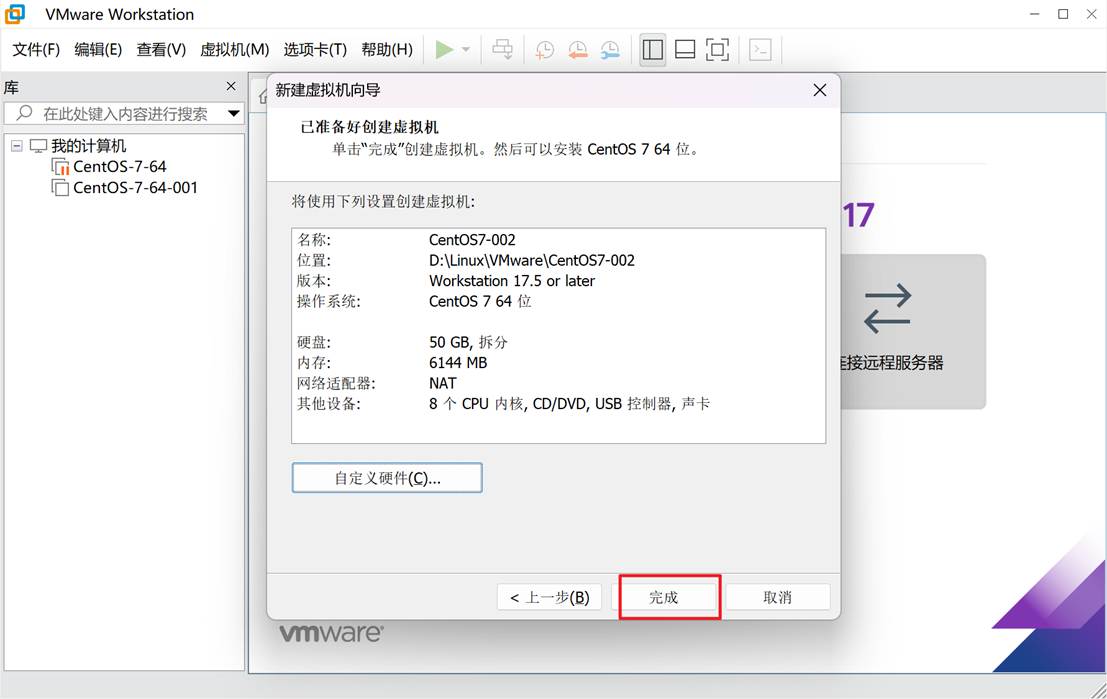Click the CentOS-7-64 VM paused icon
The image size is (1107, 699).
60,167
